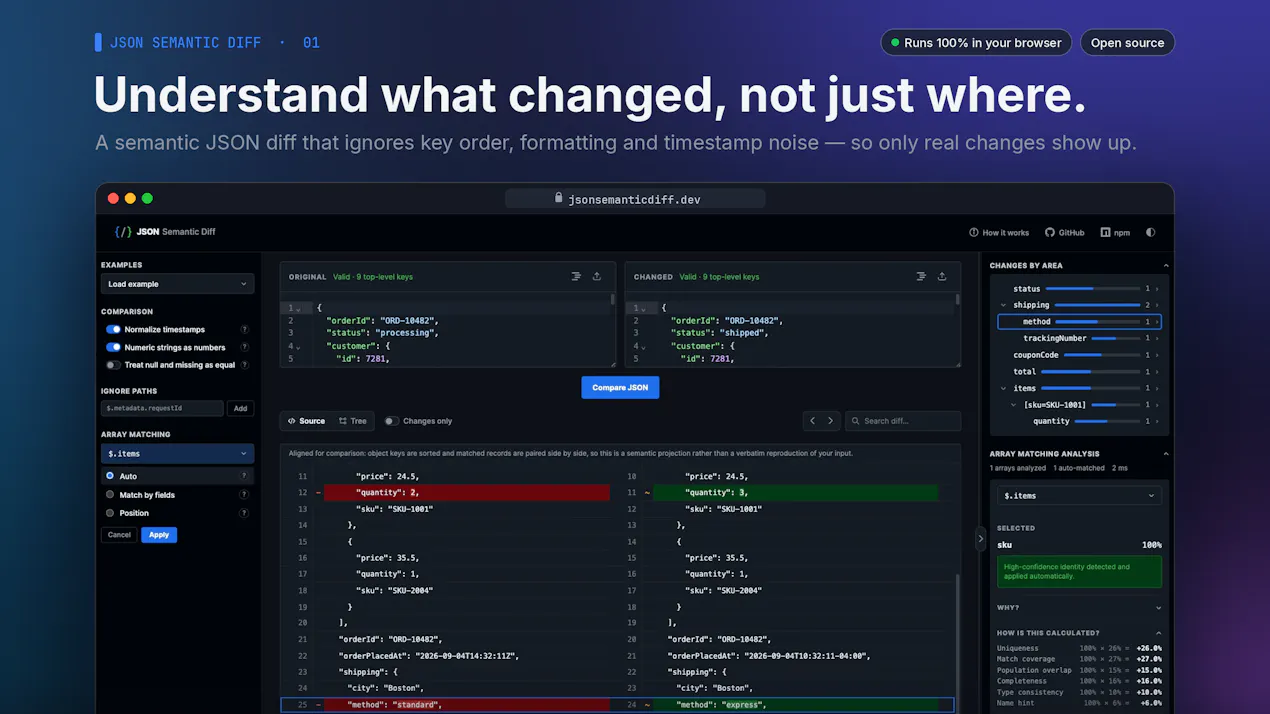Select the Match by fields radio
This screenshot has height=714, width=1270.
tap(110, 494)
